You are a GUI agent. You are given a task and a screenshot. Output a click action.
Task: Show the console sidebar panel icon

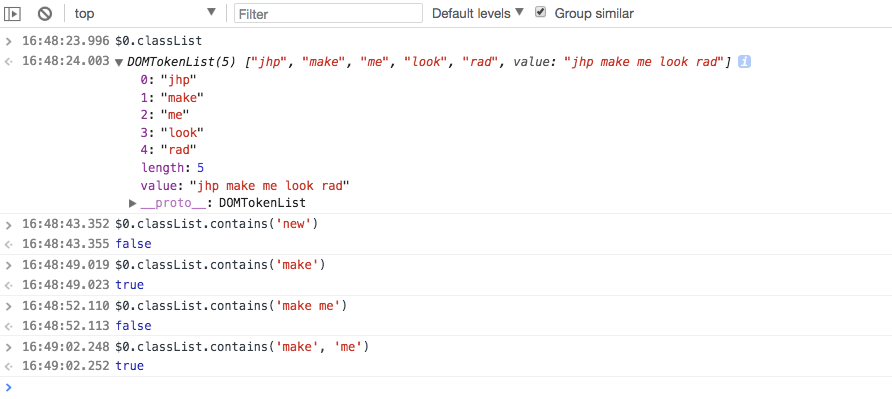tap(13, 13)
